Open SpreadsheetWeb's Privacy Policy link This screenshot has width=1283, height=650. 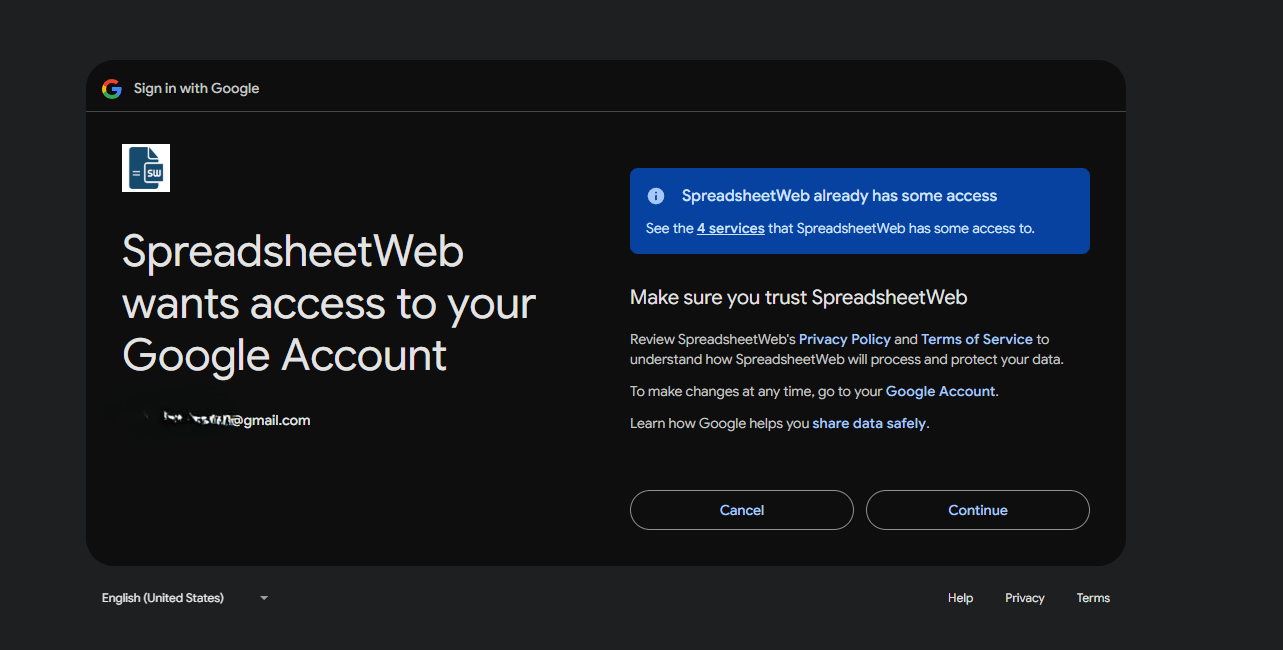point(845,339)
